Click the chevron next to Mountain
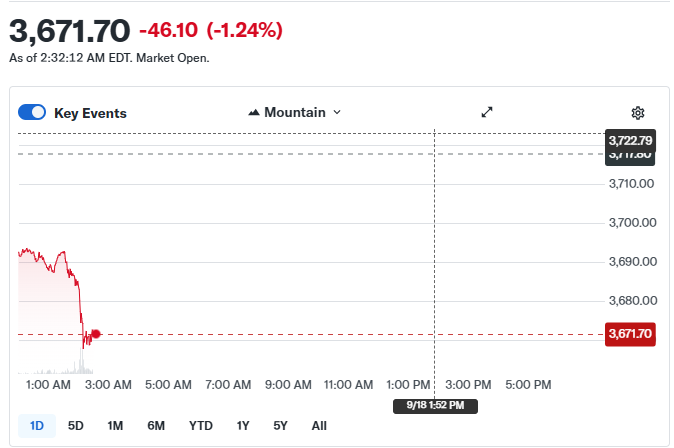Screen dimensions: 674x448 click(x=337, y=113)
